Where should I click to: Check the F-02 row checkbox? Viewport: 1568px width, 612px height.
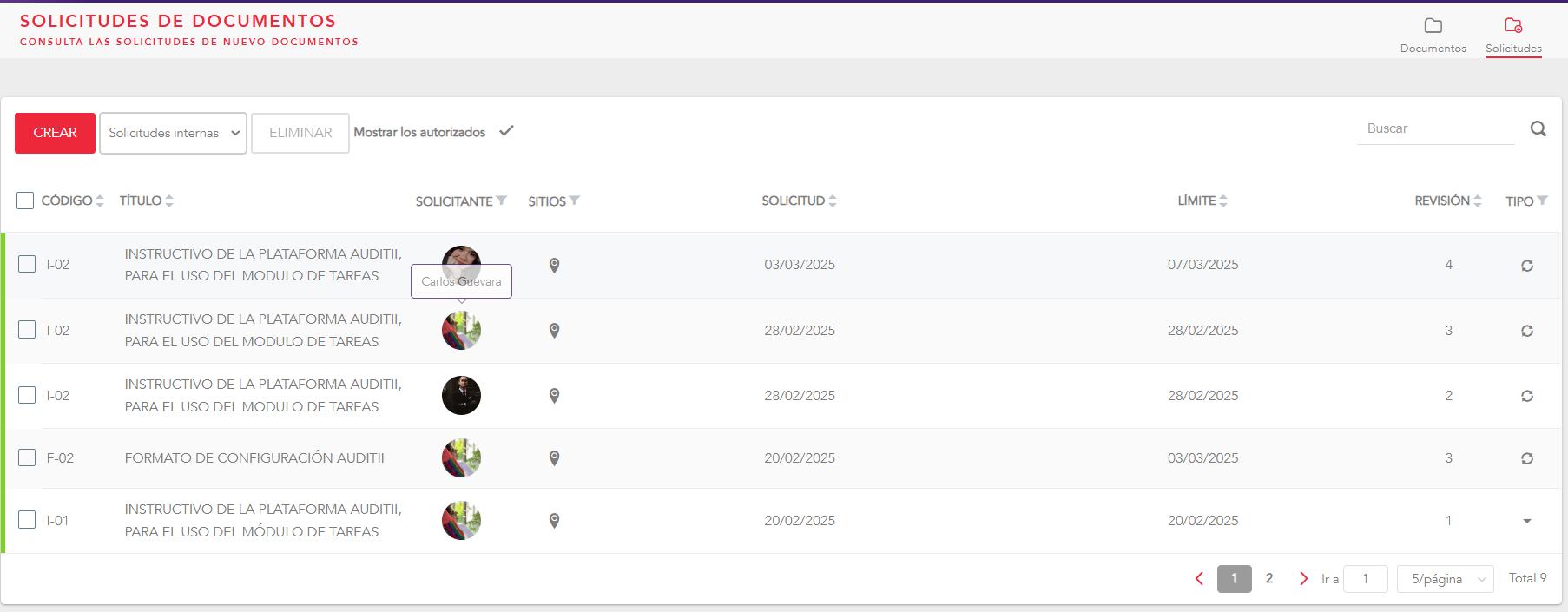(28, 457)
